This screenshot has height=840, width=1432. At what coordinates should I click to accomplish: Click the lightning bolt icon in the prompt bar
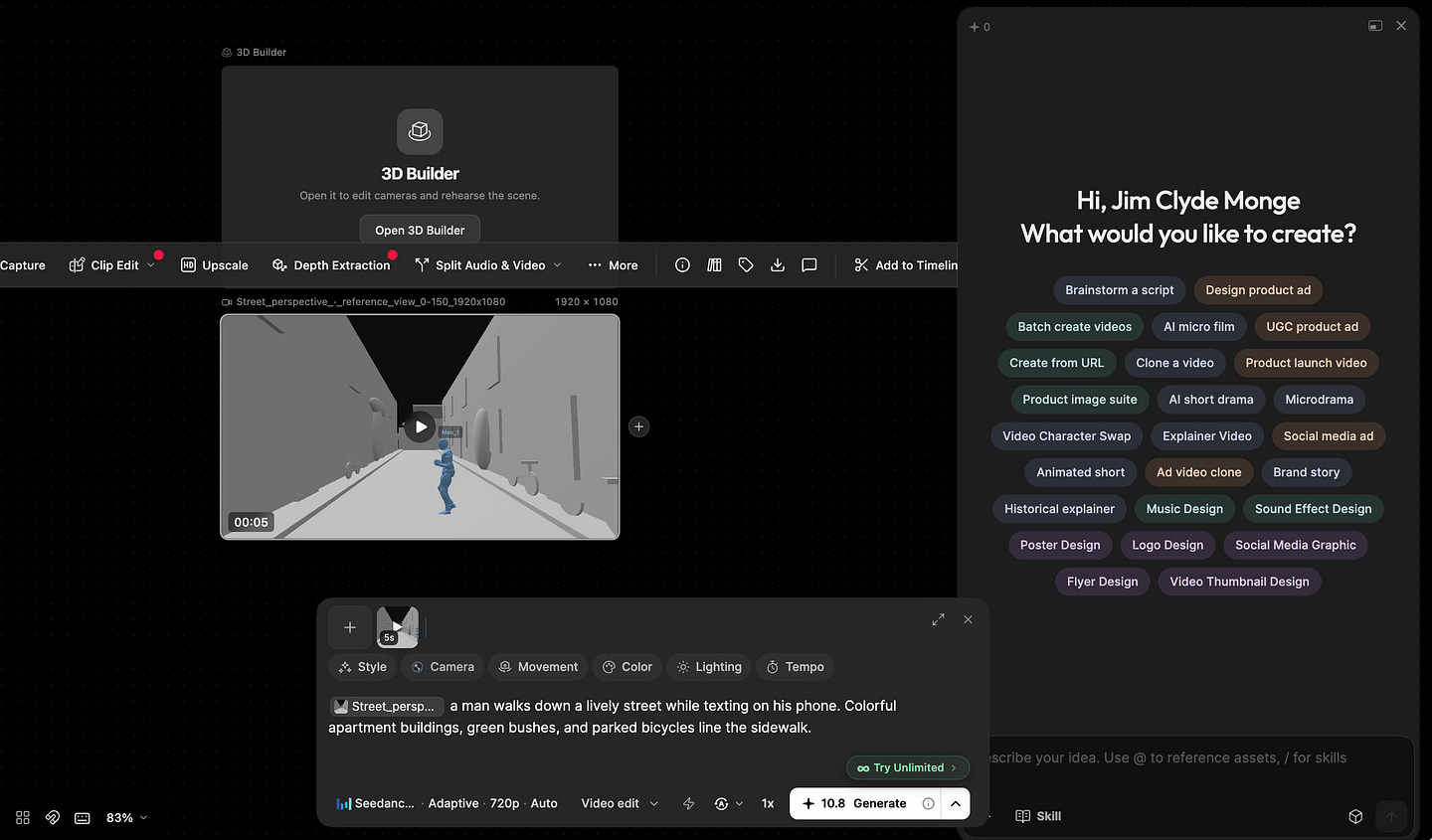688,803
